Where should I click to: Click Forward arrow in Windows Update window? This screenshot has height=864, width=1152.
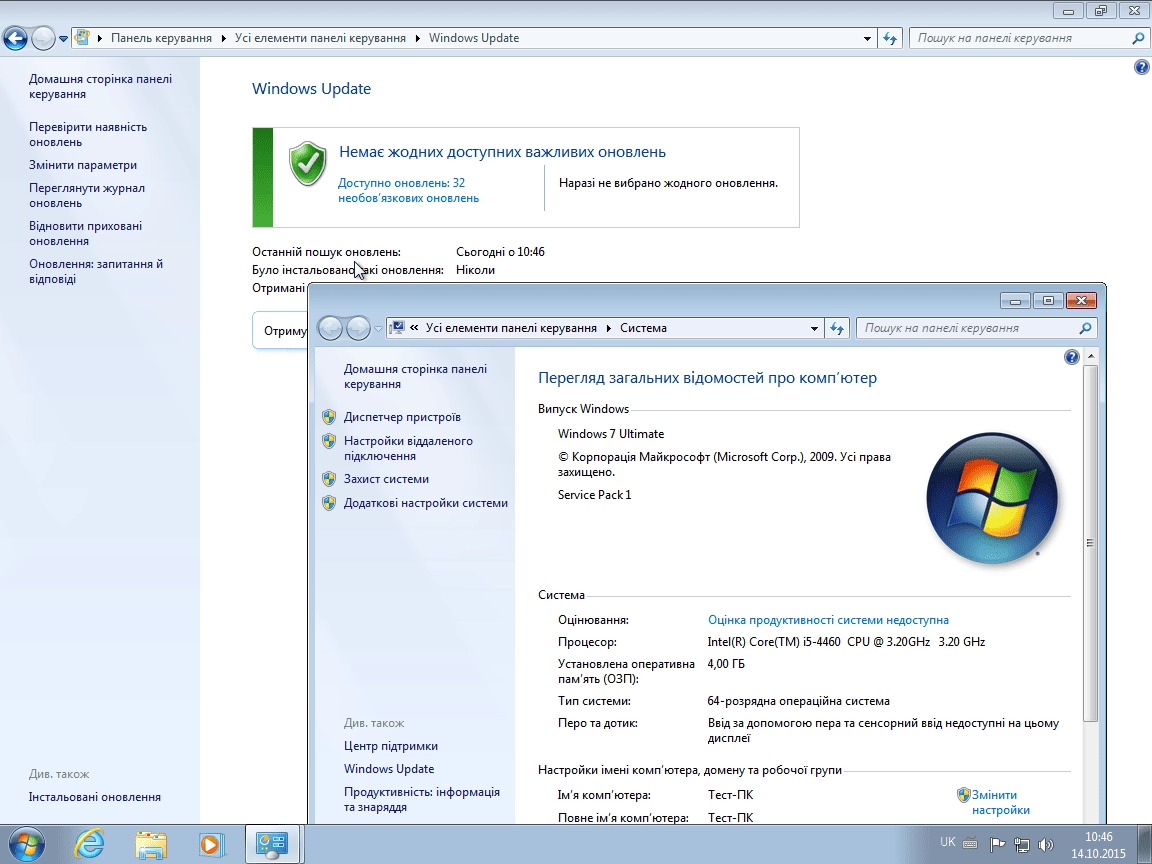pyautogui.click(x=43, y=38)
